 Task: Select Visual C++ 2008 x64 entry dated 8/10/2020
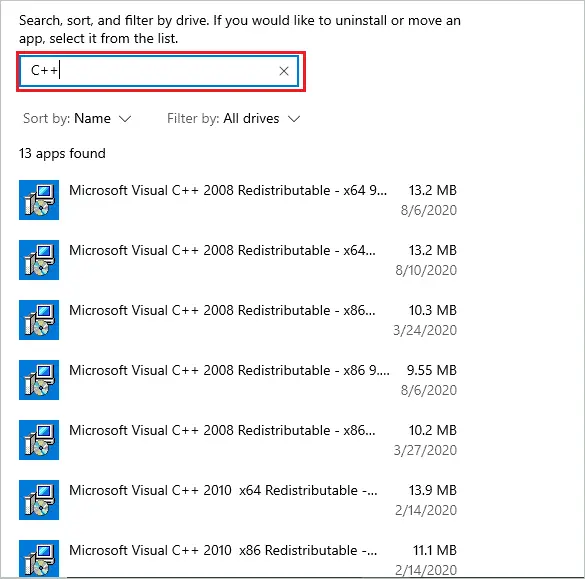(222, 250)
